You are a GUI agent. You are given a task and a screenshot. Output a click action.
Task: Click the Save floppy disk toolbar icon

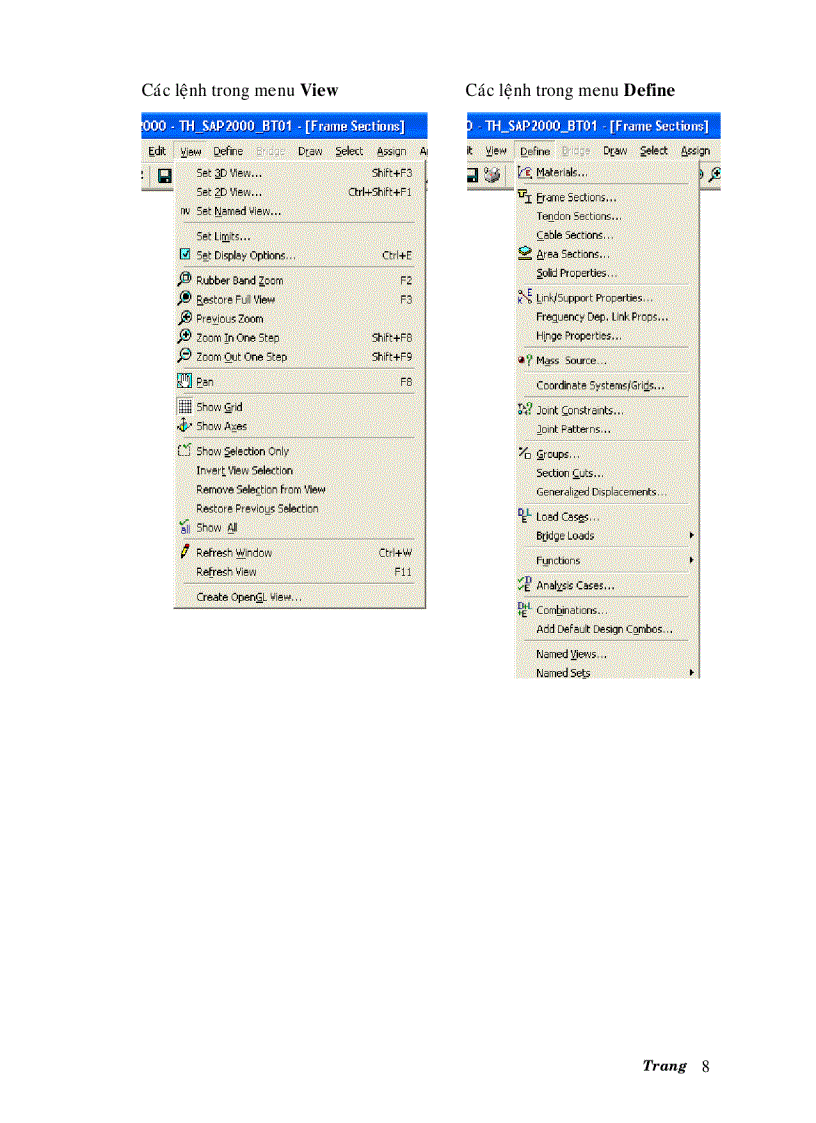click(164, 175)
